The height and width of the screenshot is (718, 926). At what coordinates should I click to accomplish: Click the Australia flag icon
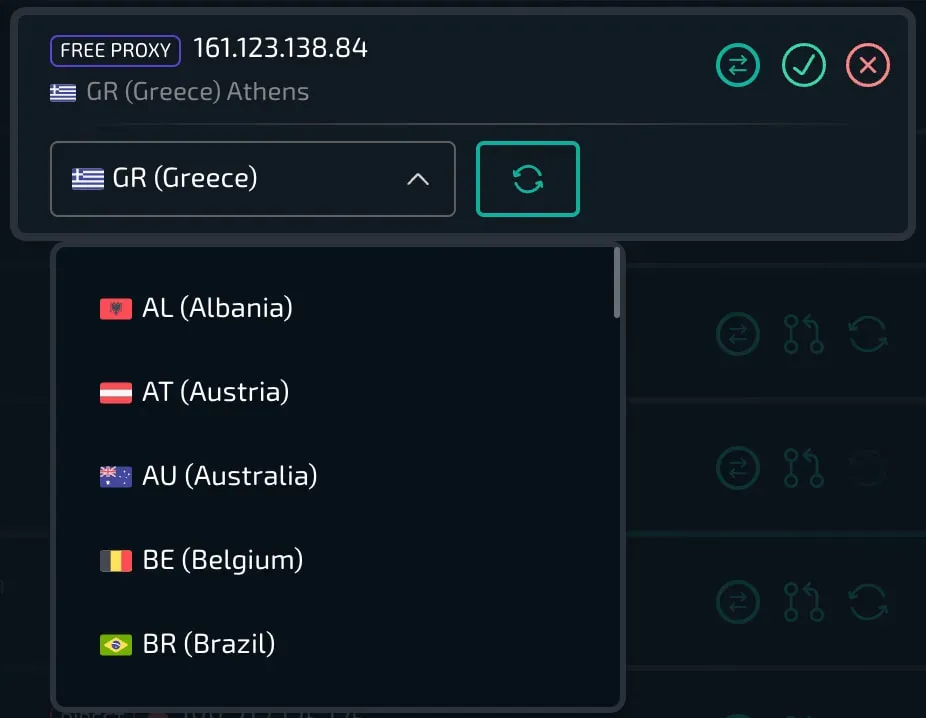116,476
